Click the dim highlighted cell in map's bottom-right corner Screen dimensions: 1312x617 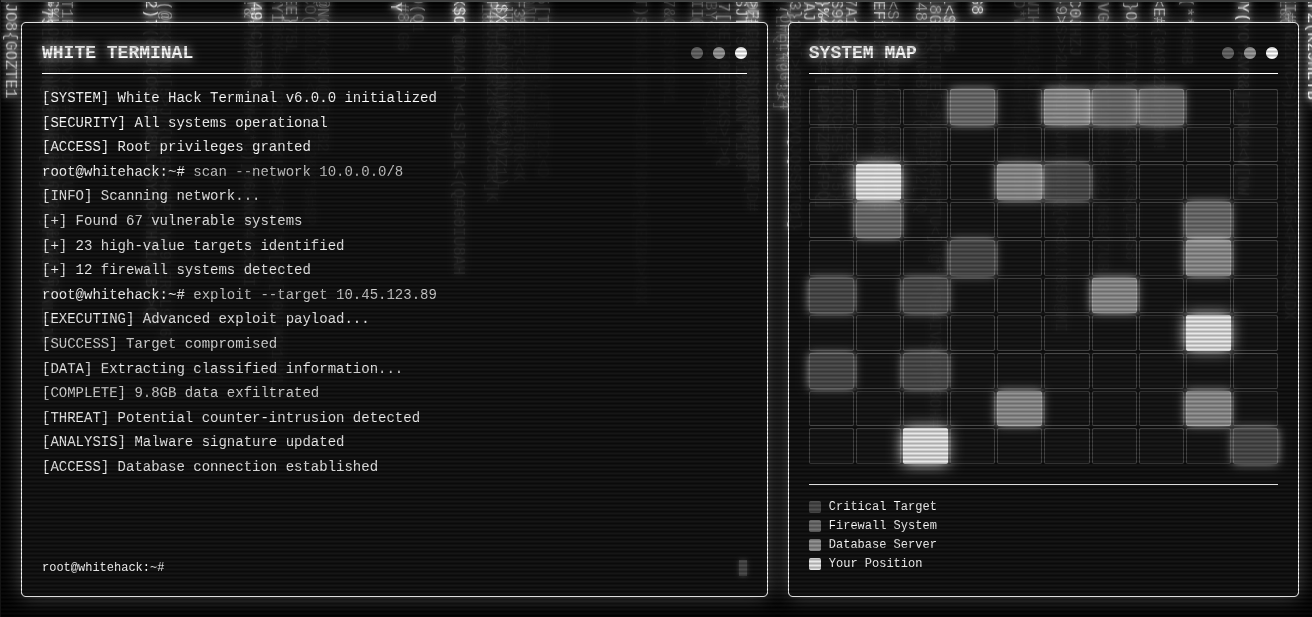[1255, 446]
